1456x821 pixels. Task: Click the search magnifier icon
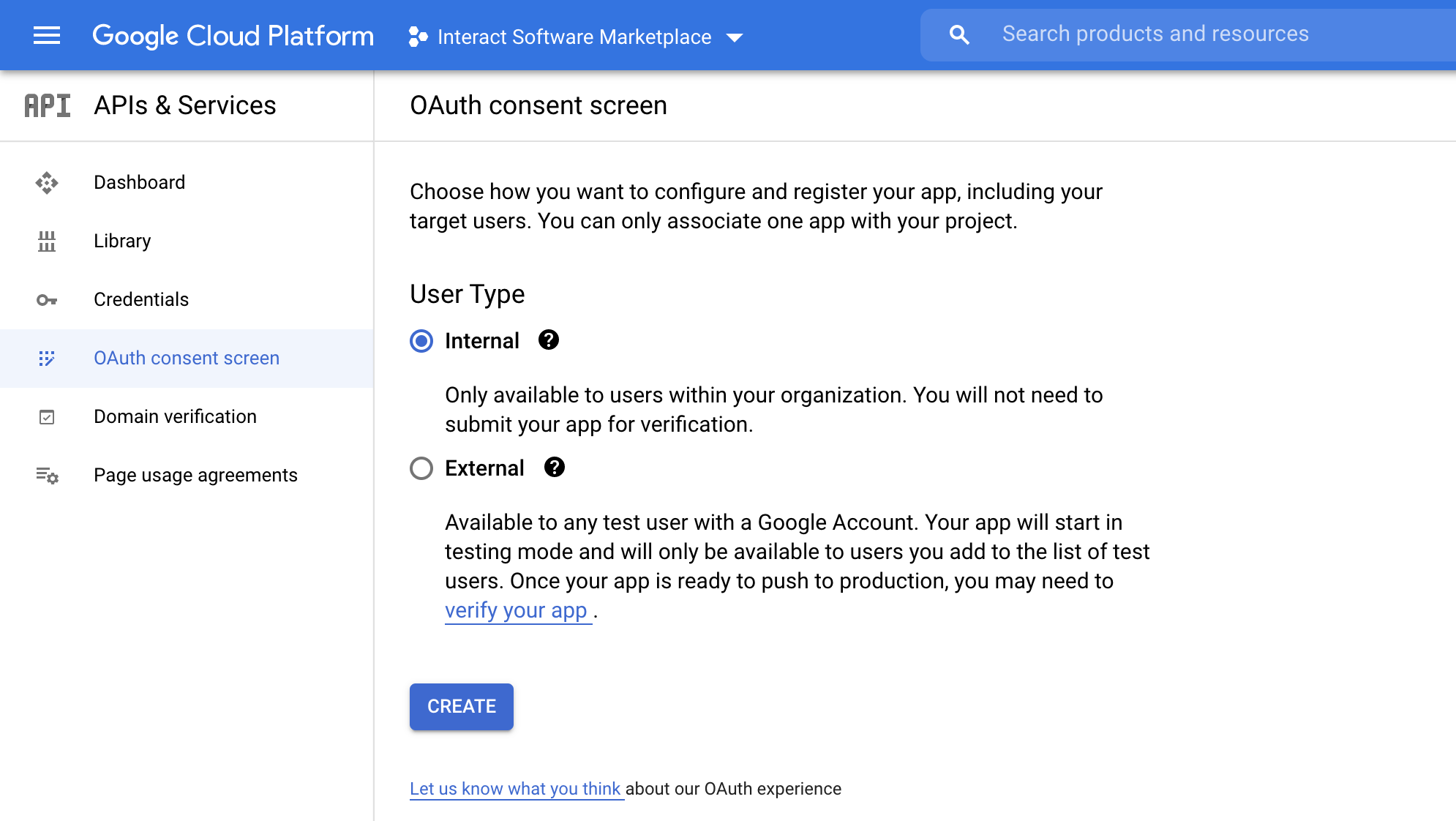pos(958,34)
